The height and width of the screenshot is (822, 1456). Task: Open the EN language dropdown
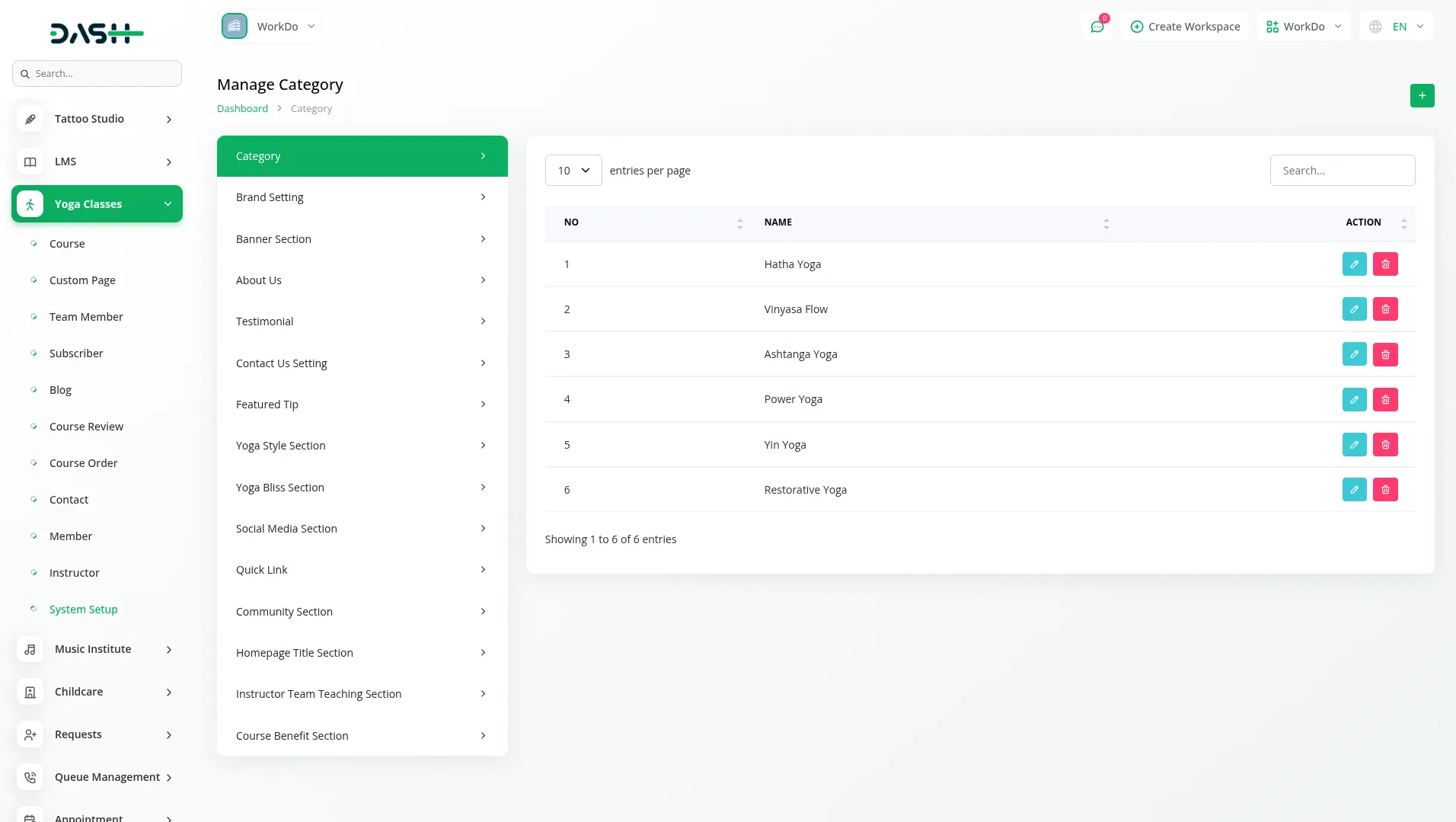click(x=1397, y=27)
